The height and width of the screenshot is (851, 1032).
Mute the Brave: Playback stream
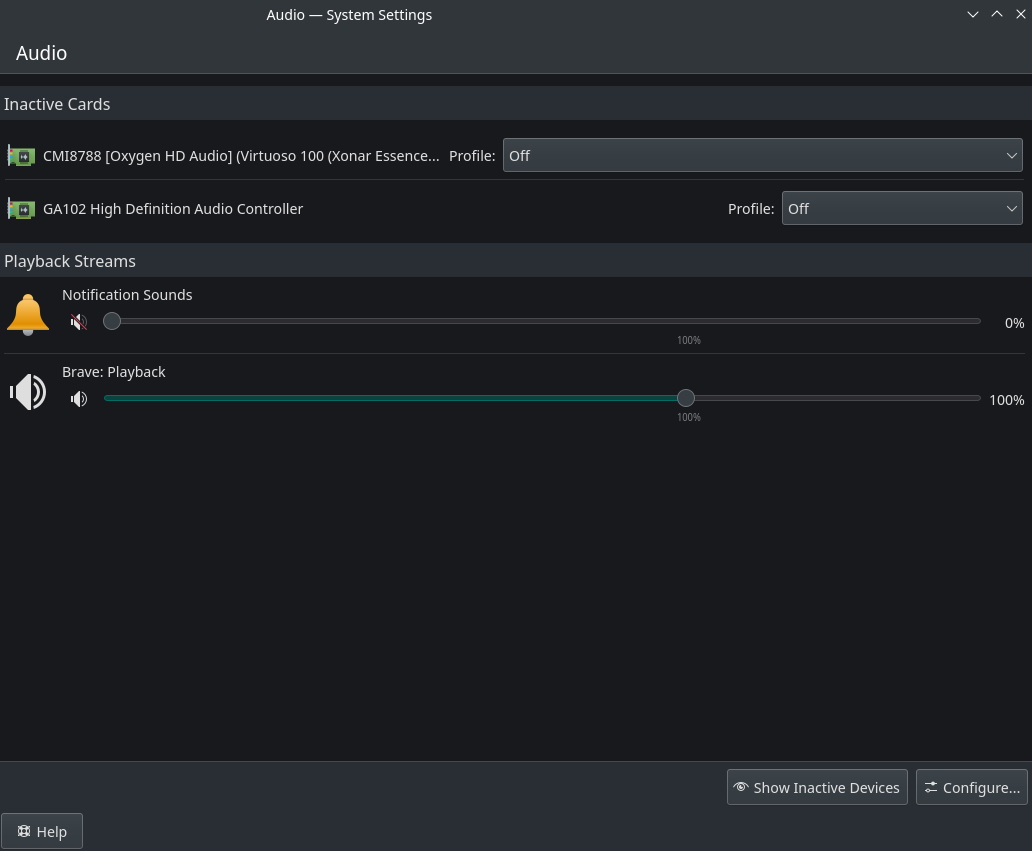79,399
